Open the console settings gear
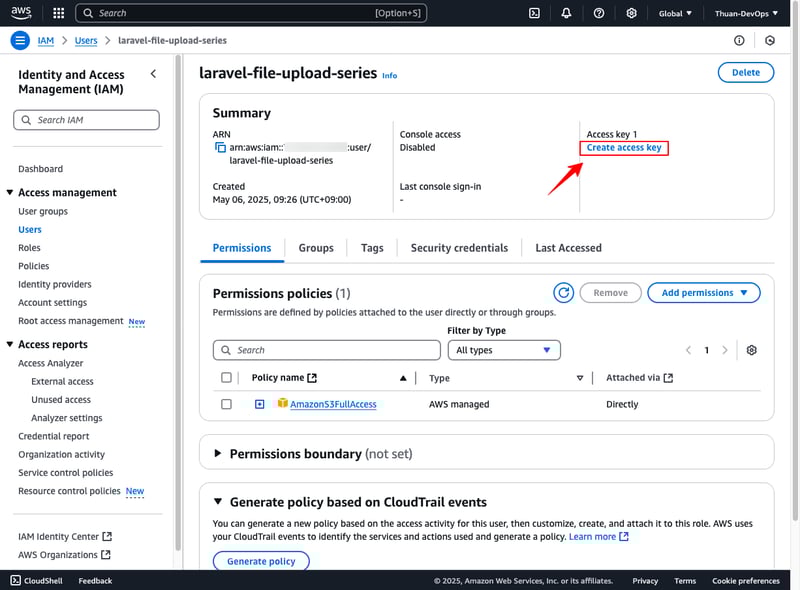Screen dimensions: 800x590 [x=631, y=13]
